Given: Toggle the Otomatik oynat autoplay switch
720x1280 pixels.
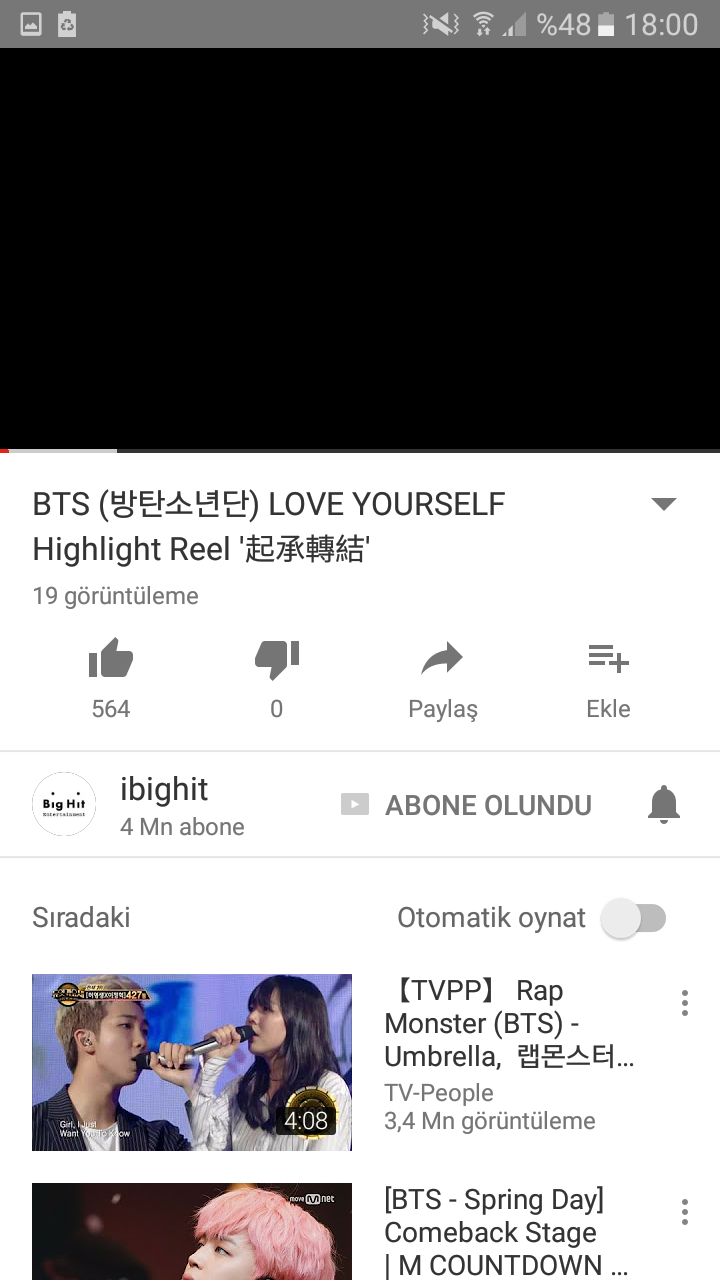Looking at the screenshot, I should pyautogui.click(x=634, y=918).
